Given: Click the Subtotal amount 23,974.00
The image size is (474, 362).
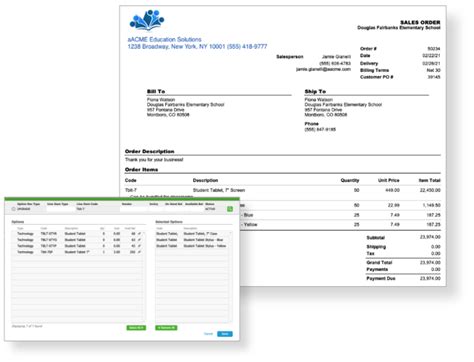Looking at the screenshot, I should tap(430, 237).
